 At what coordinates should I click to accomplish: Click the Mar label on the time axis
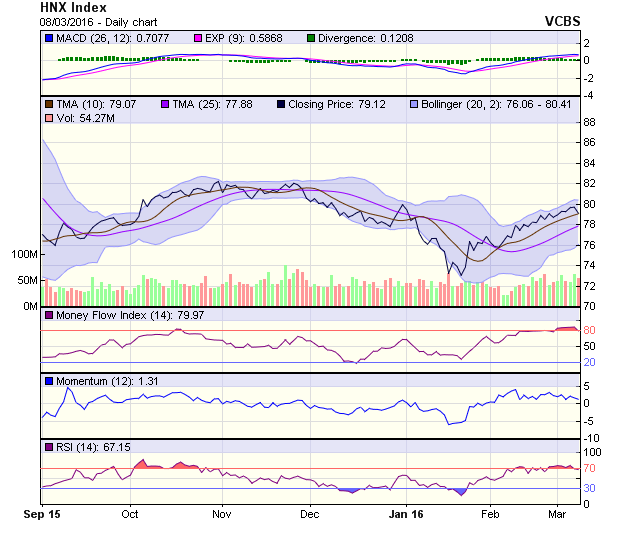[x=558, y=513]
